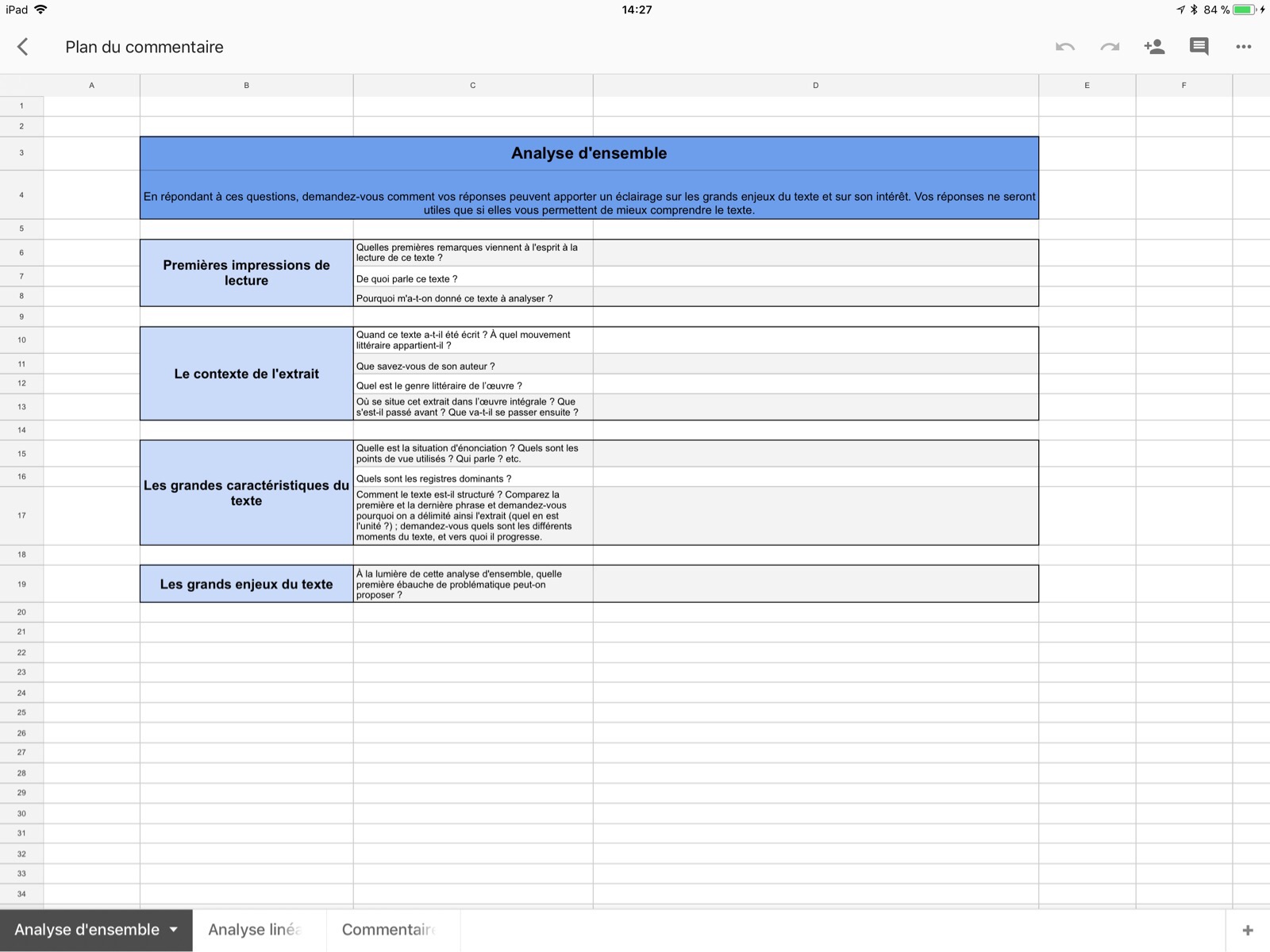Open the comments speech bubble icon
The height and width of the screenshot is (952, 1270).
point(1199,47)
